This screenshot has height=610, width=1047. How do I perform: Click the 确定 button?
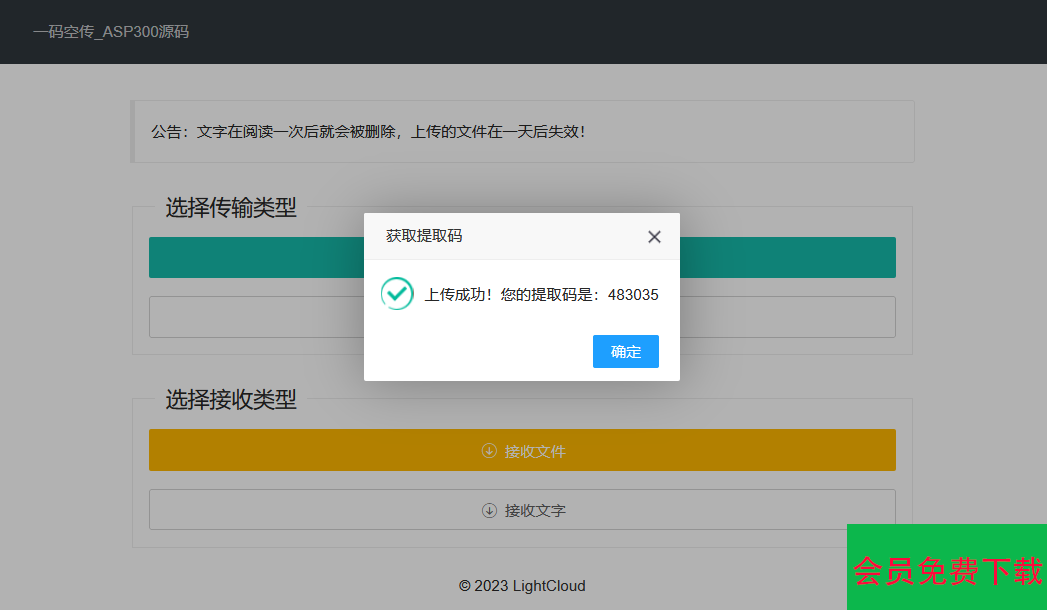tap(625, 352)
